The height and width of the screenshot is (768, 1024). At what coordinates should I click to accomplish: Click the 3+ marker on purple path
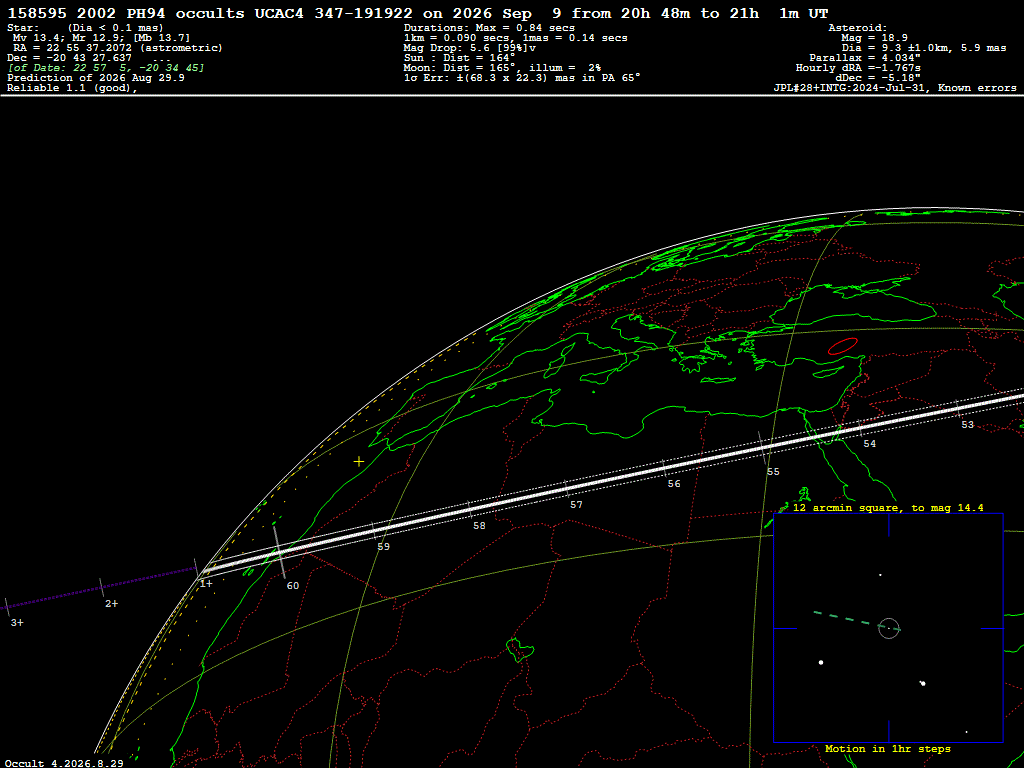[x=17, y=623]
